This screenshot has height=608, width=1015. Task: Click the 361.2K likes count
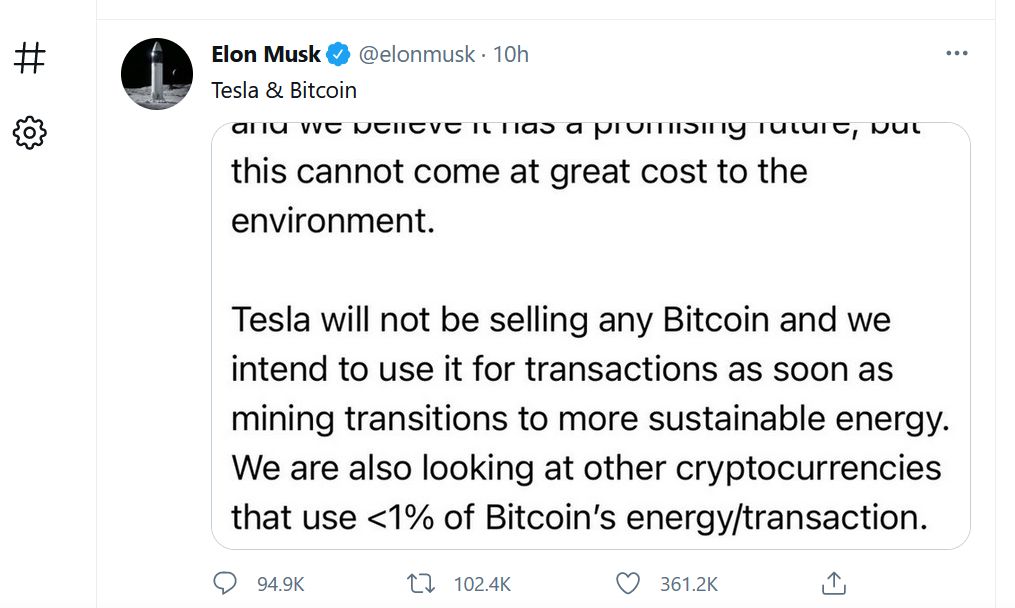pyautogui.click(x=689, y=584)
